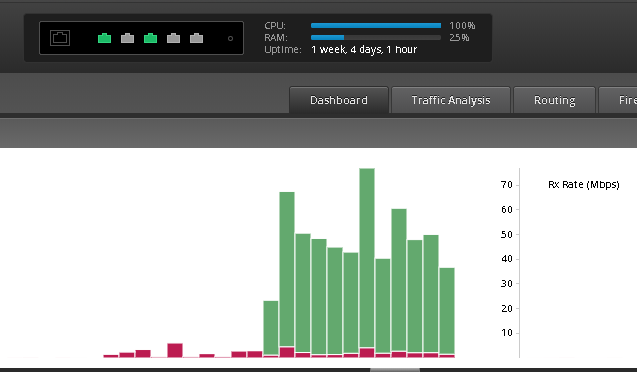
Task: Click the Rx Rate (Mbps) legend label
Action: tap(584, 184)
